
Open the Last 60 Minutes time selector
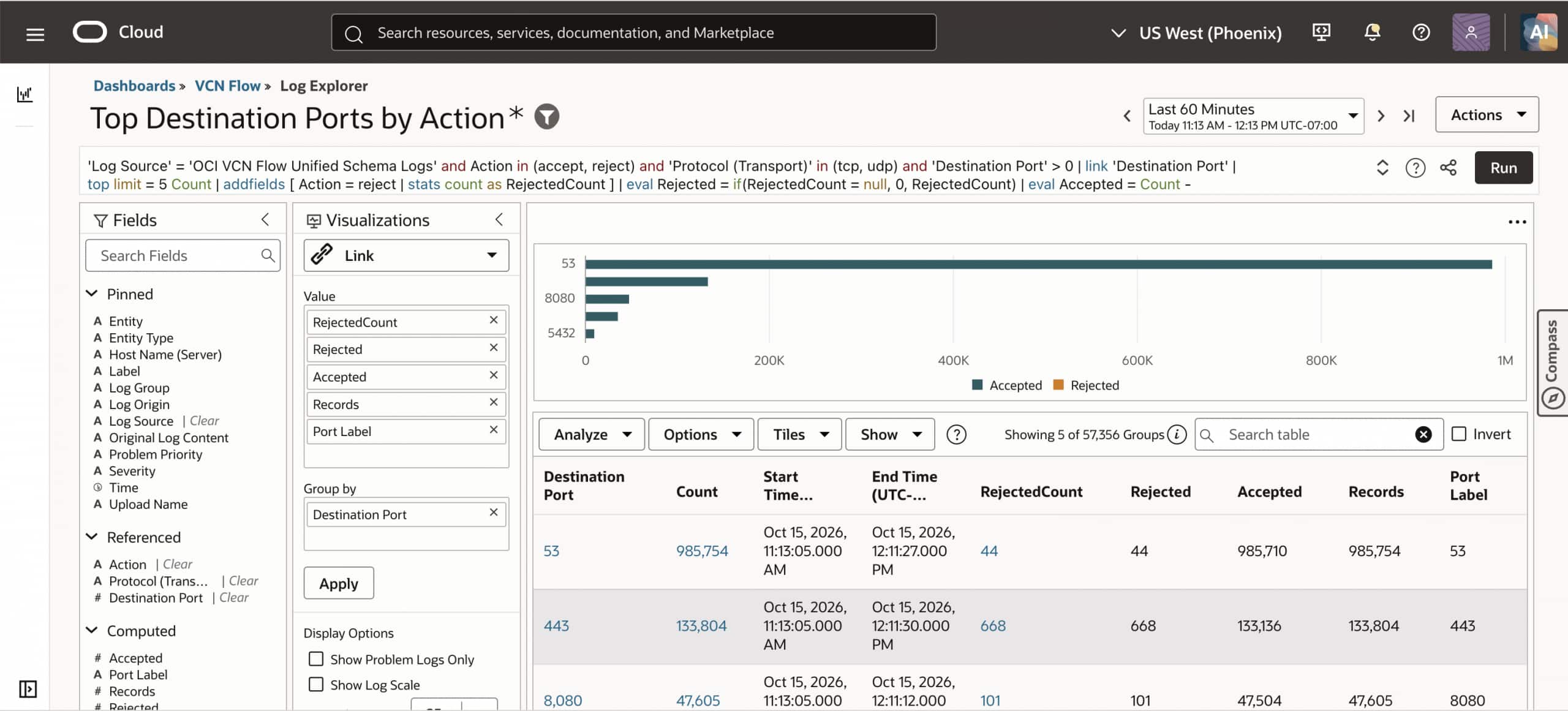(x=1253, y=116)
